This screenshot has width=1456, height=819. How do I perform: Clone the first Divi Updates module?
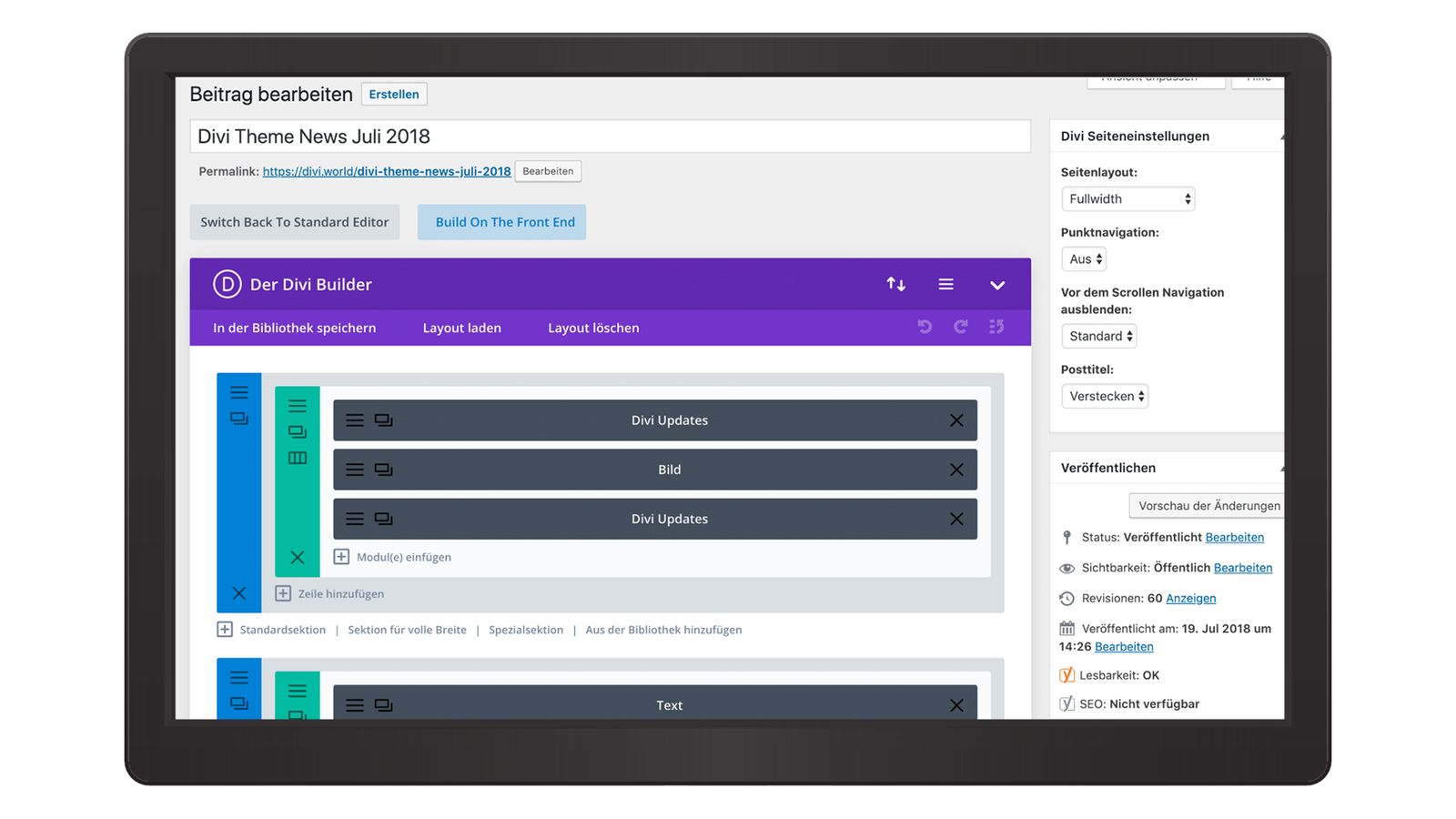click(x=384, y=420)
